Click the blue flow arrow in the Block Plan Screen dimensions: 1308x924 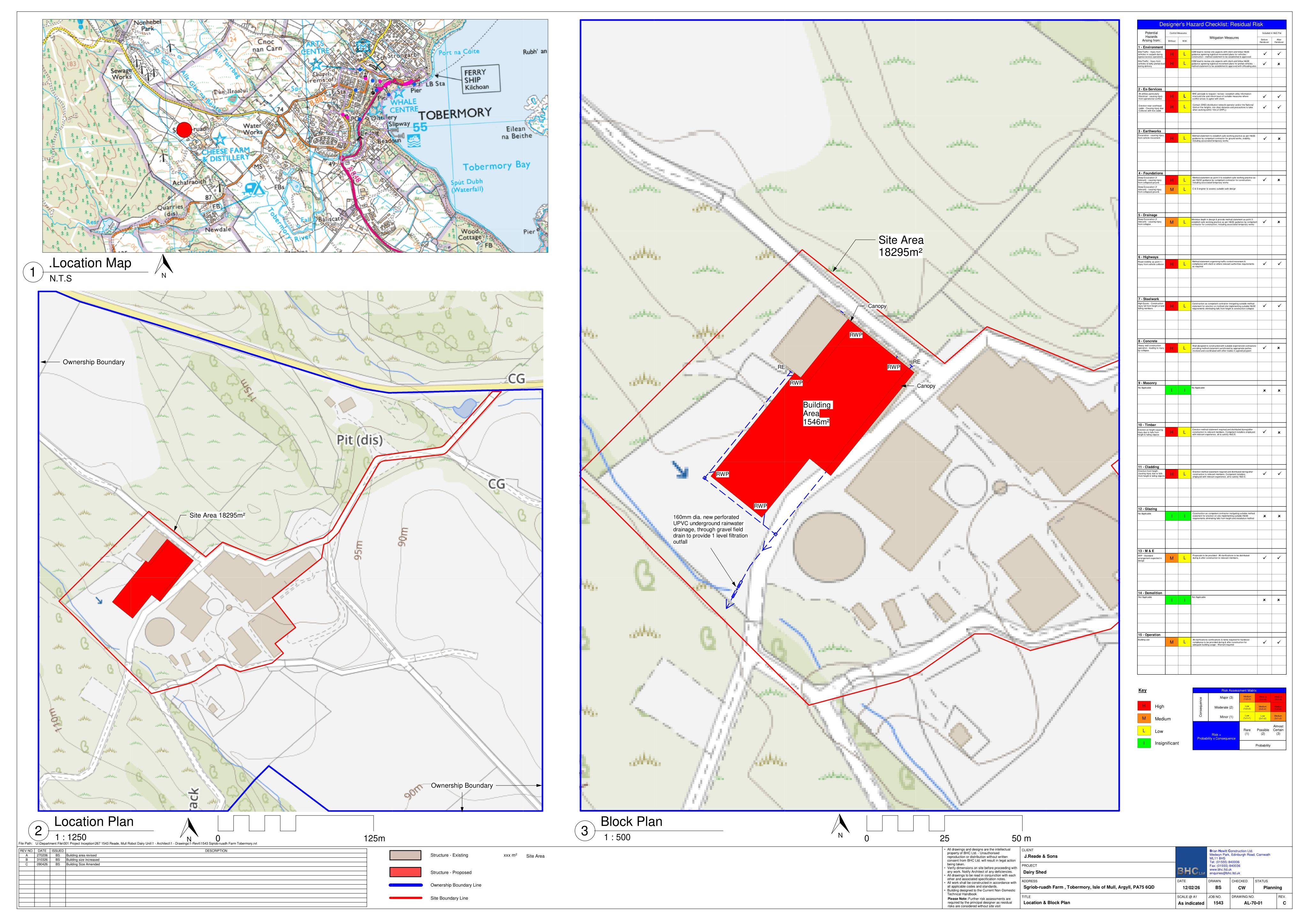[680, 469]
